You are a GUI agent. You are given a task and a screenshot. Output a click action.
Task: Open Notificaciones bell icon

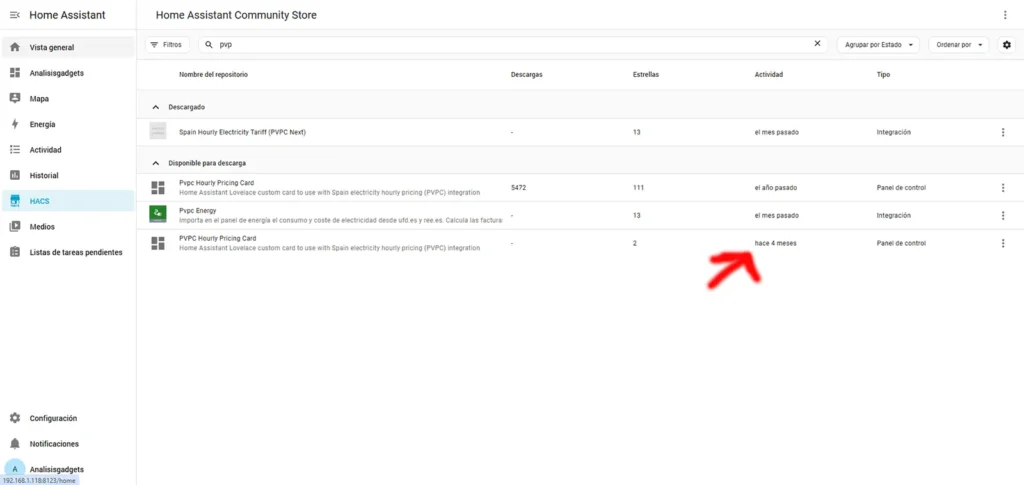[x=15, y=444]
